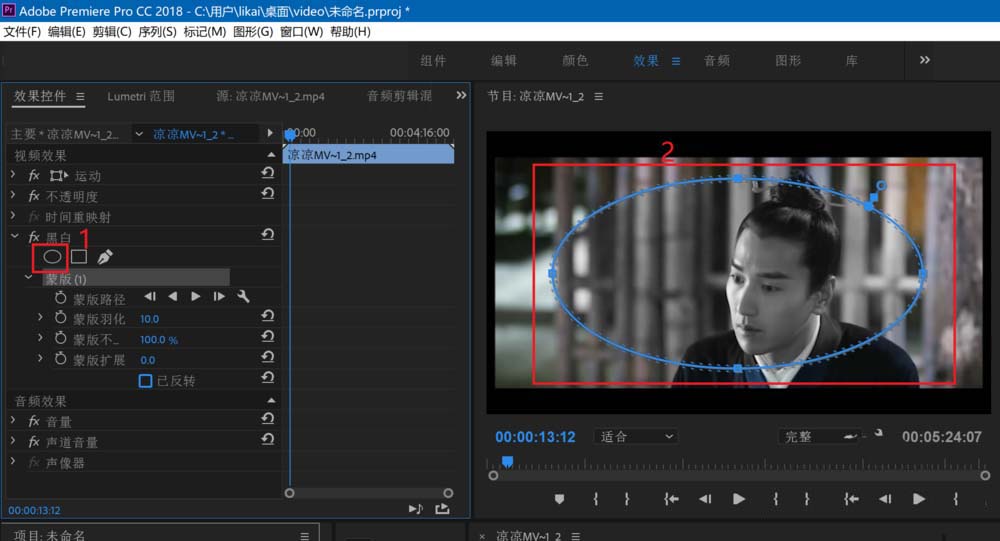This screenshot has width=1000, height=541.
Task: Reset the 声道音量 effect
Action: (268, 439)
